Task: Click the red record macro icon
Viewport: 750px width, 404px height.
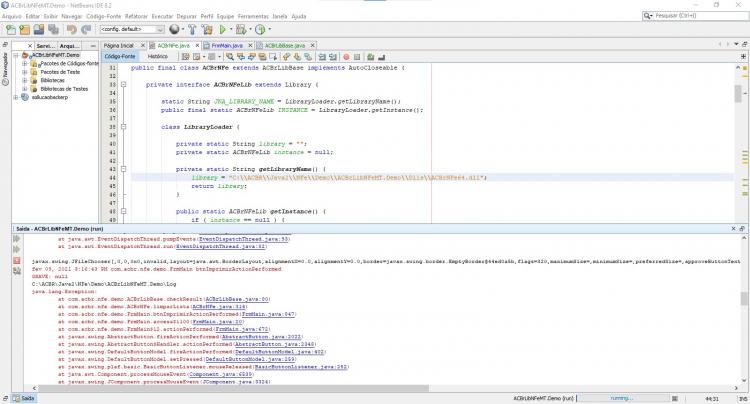Action: point(346,57)
